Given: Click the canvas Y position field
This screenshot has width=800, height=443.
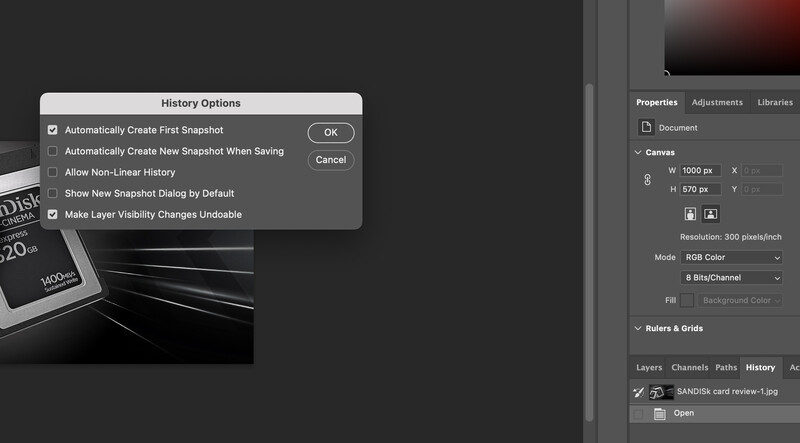Looking at the screenshot, I should 762,189.
